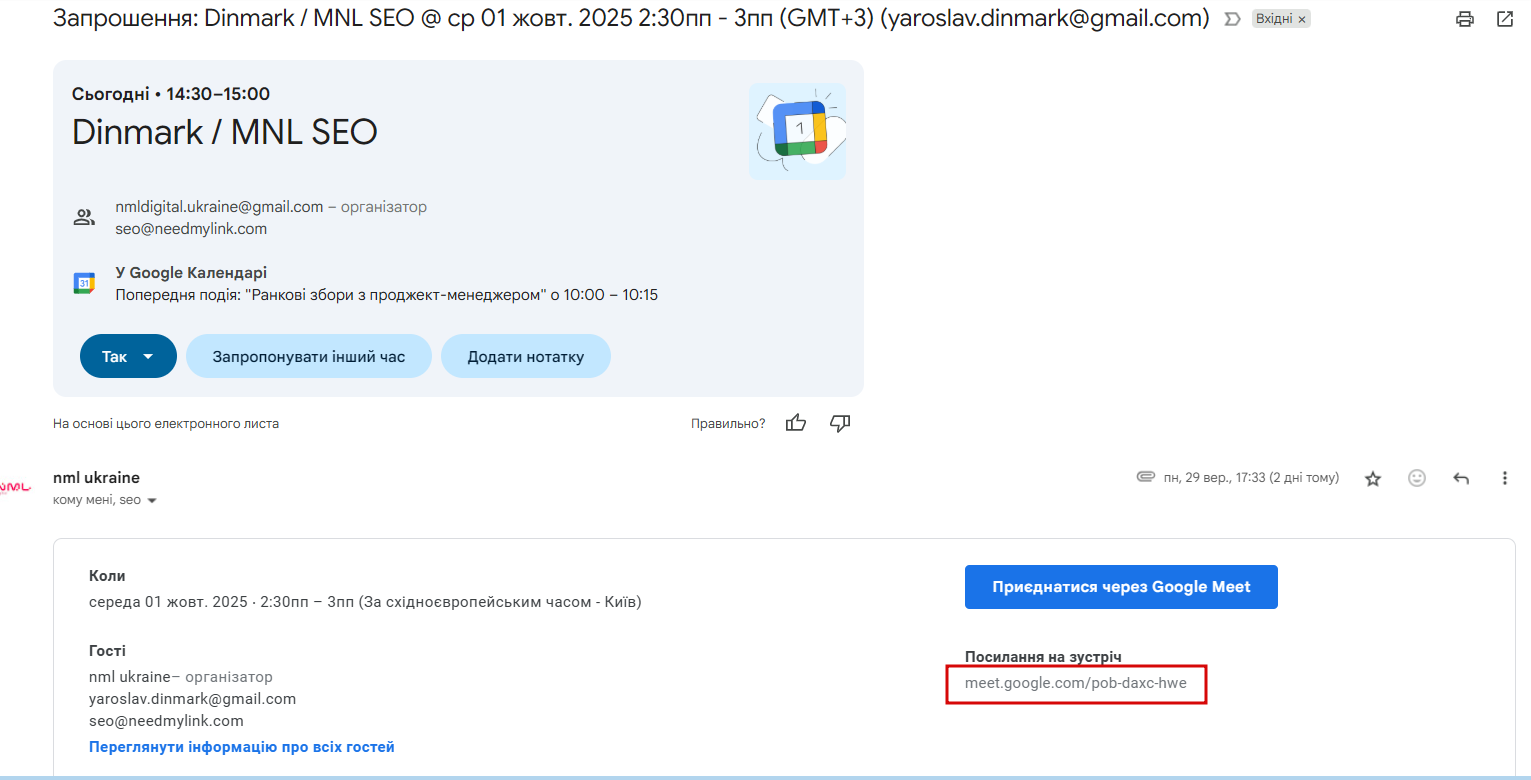Print the email using the printer icon
The image size is (1531, 780).
[1465, 19]
